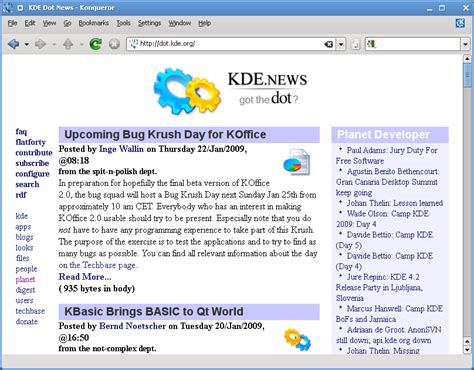Open the flatforty sidebar link
Screen dimensions: 474x370
[x=30, y=142]
